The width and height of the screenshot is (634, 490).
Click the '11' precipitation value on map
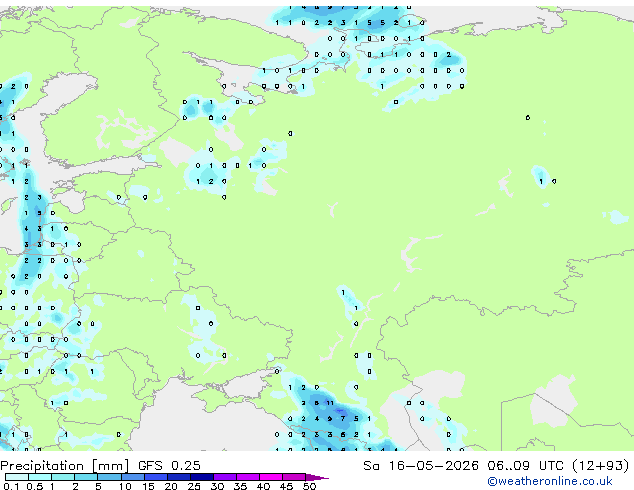click(x=330, y=403)
